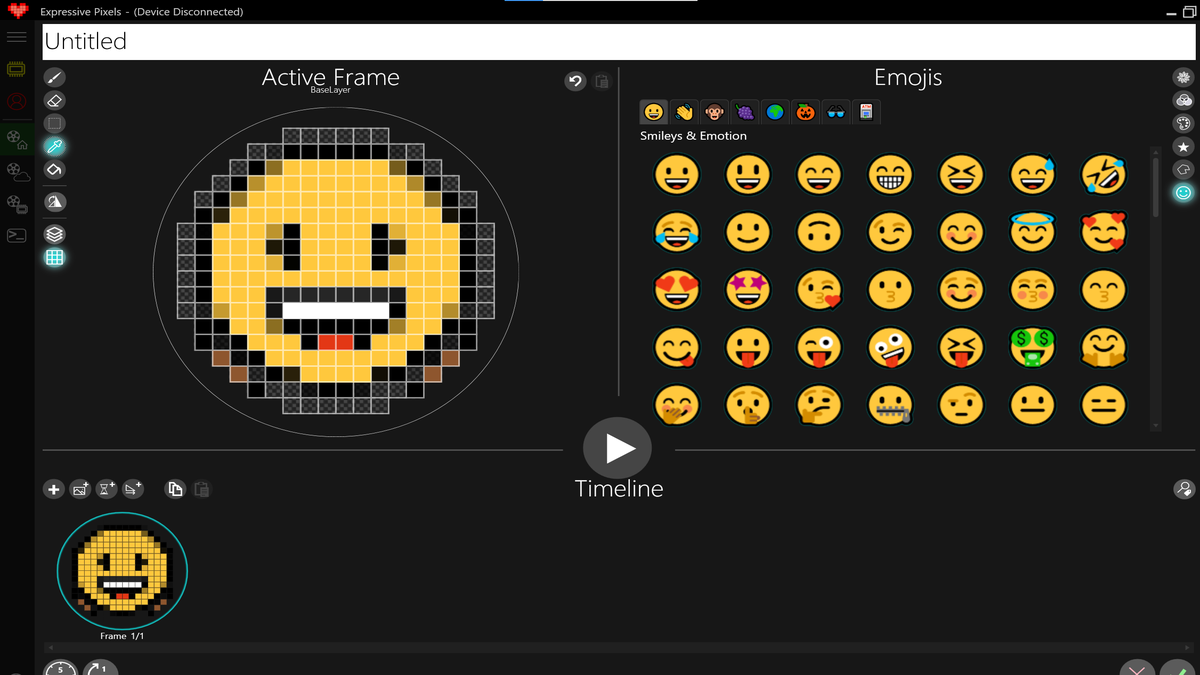Insert the money-mouth face emoji
Viewport: 1200px width, 675px height.
[x=1032, y=347]
